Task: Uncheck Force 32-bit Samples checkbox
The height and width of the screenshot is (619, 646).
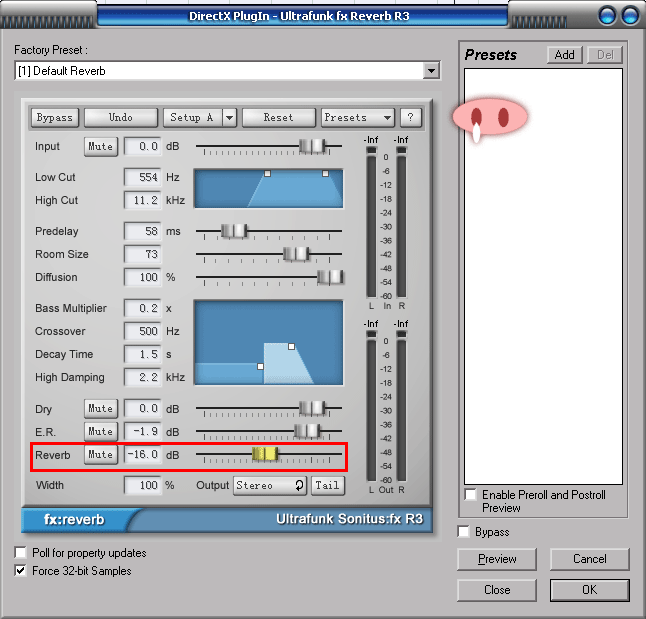Action: [20, 571]
